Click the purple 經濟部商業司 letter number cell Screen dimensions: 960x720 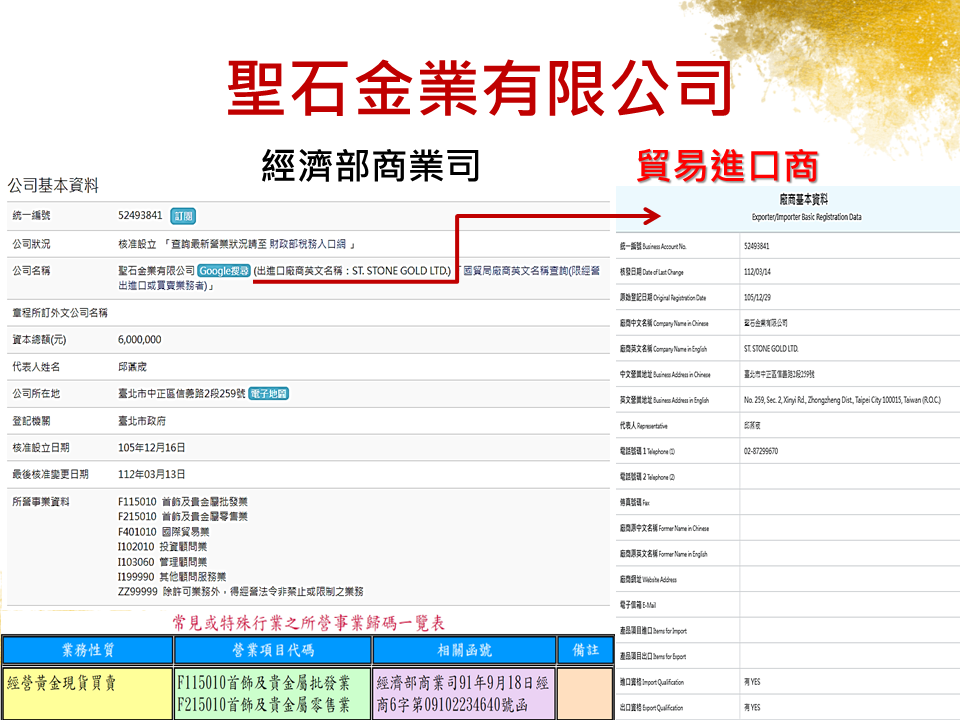click(x=463, y=693)
